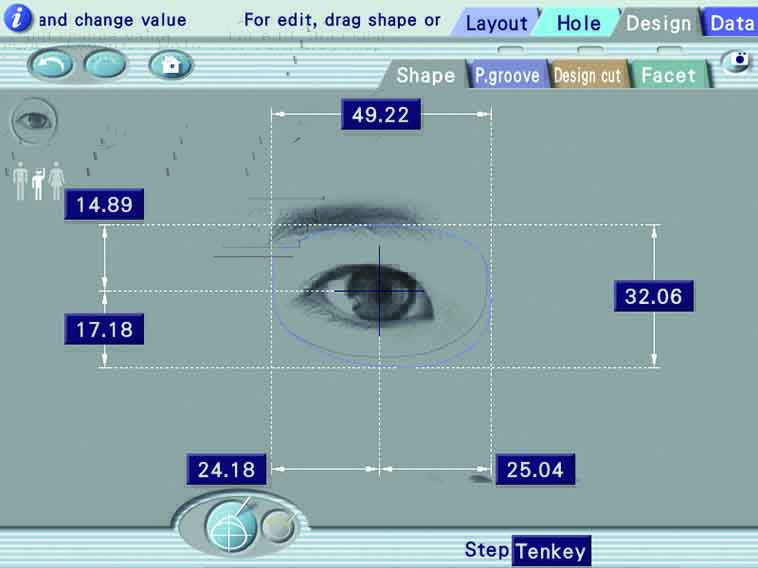Select the P.groove sub-tab

click(x=507, y=76)
